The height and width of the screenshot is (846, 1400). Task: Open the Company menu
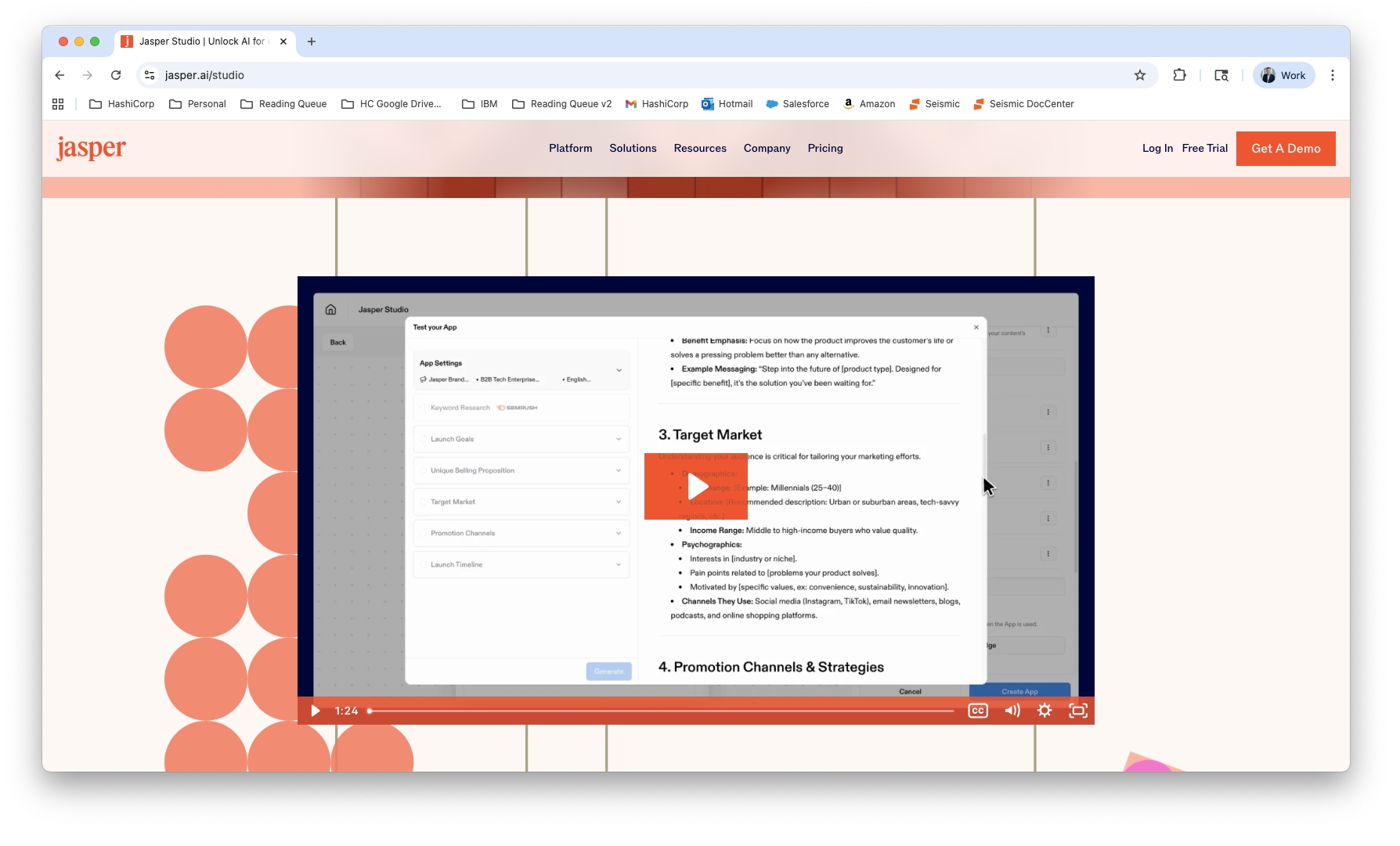767,148
